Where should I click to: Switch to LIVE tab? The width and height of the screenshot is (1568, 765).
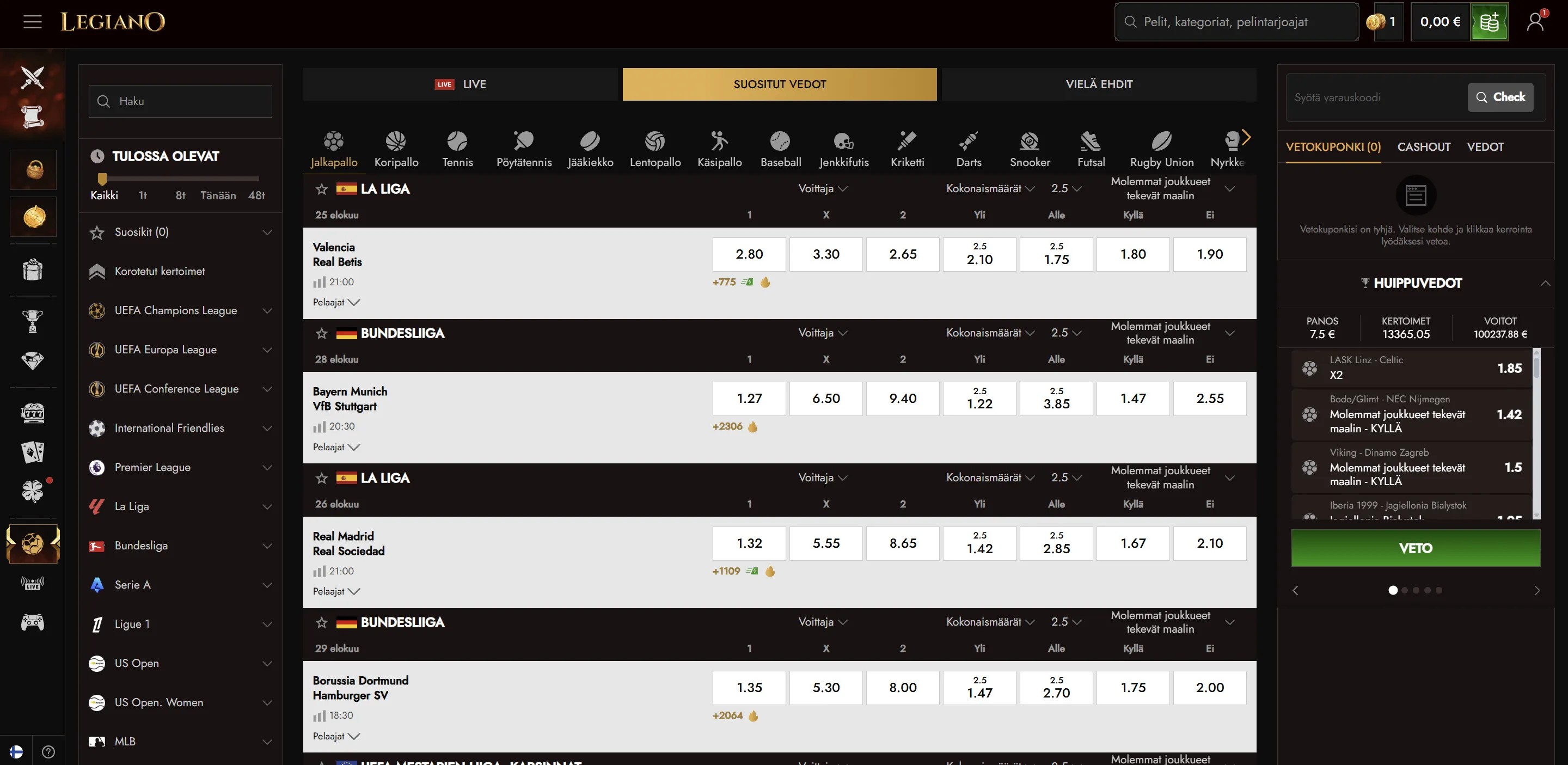pyautogui.click(x=460, y=84)
